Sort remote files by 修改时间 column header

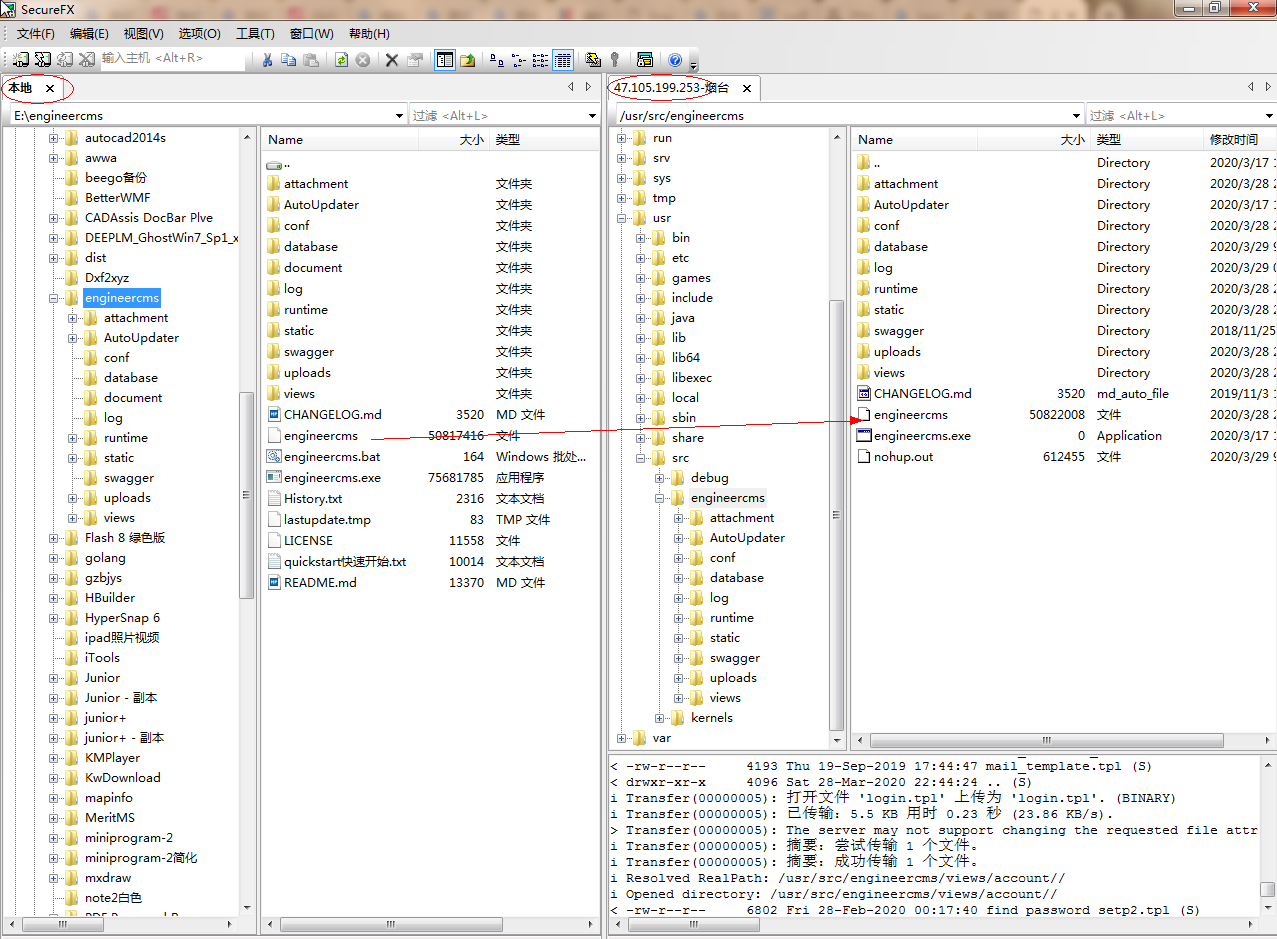coord(1234,140)
